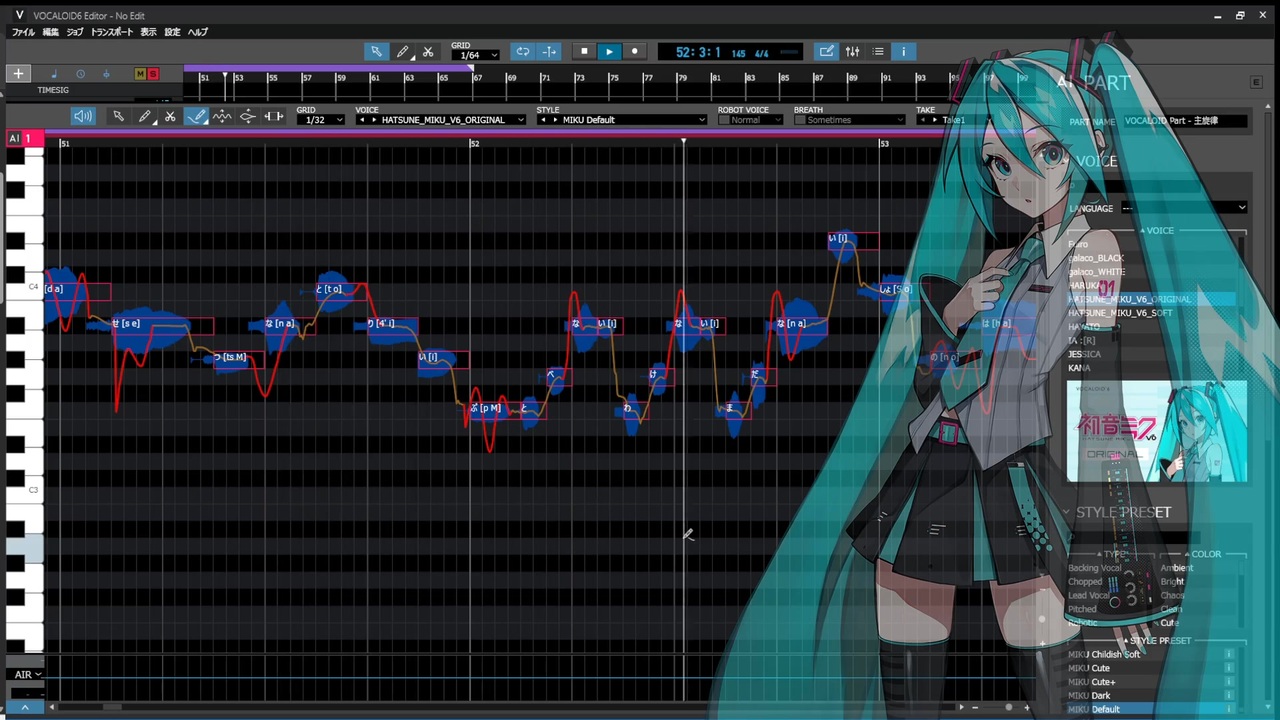Select the pencil tool in top toolbar

pyautogui.click(x=402, y=52)
